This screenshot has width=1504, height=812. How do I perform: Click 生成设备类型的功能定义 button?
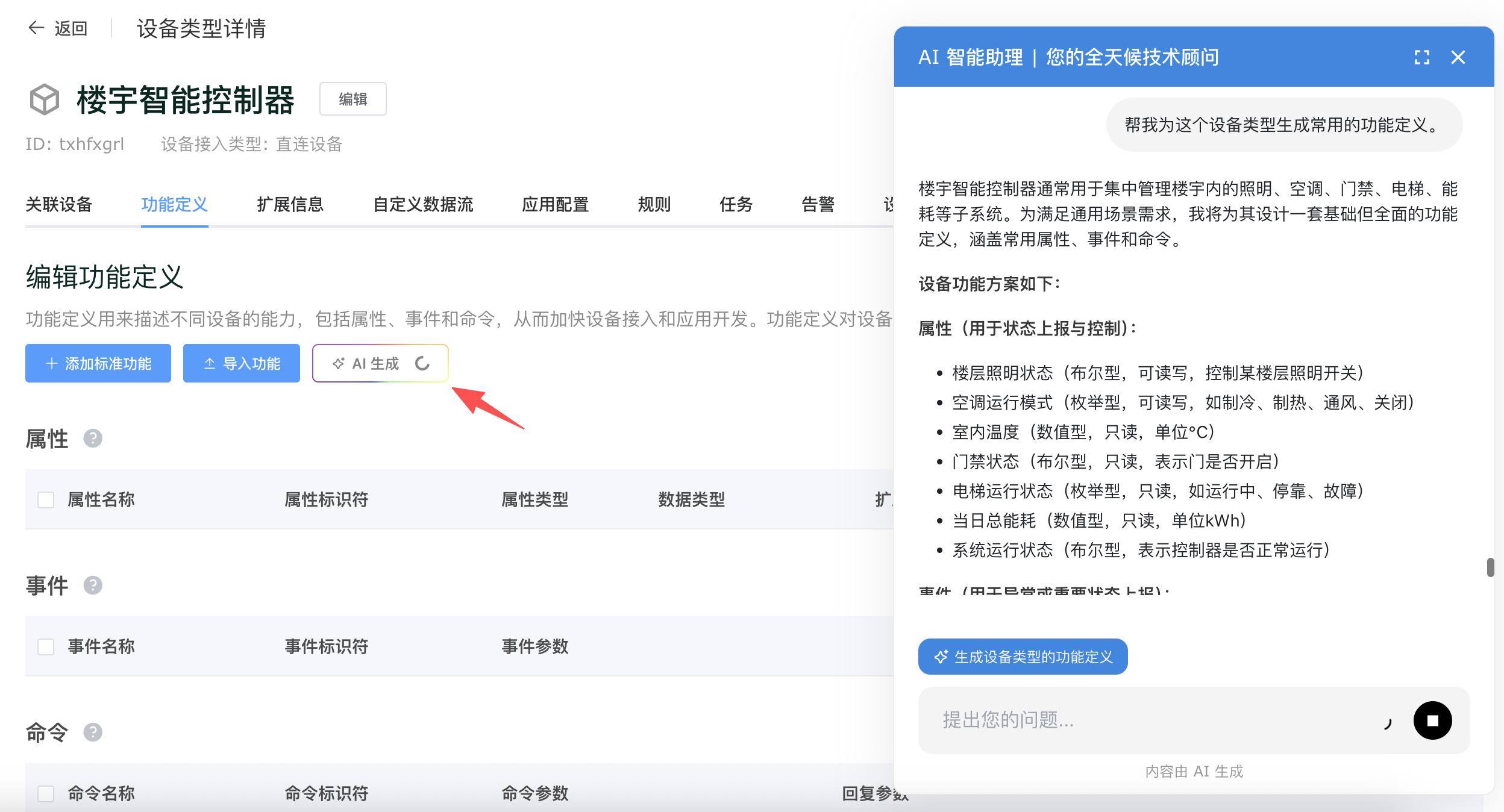click(x=1023, y=657)
